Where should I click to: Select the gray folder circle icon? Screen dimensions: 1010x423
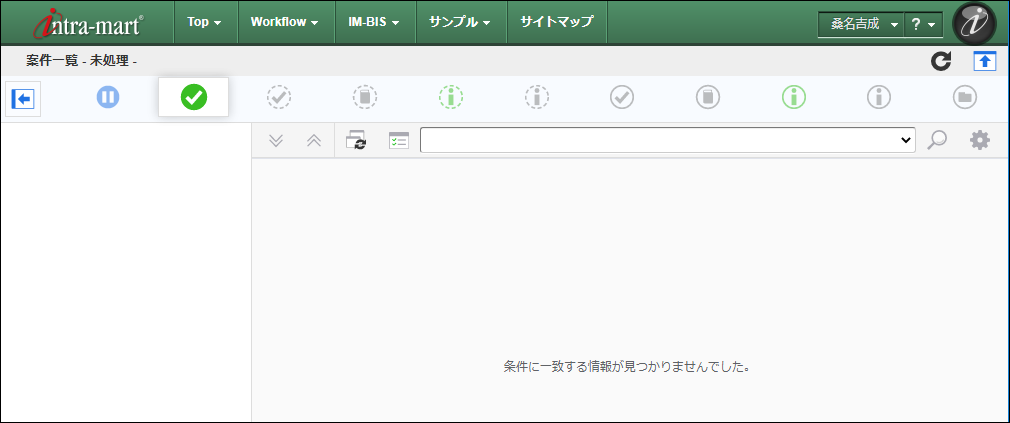(965, 98)
